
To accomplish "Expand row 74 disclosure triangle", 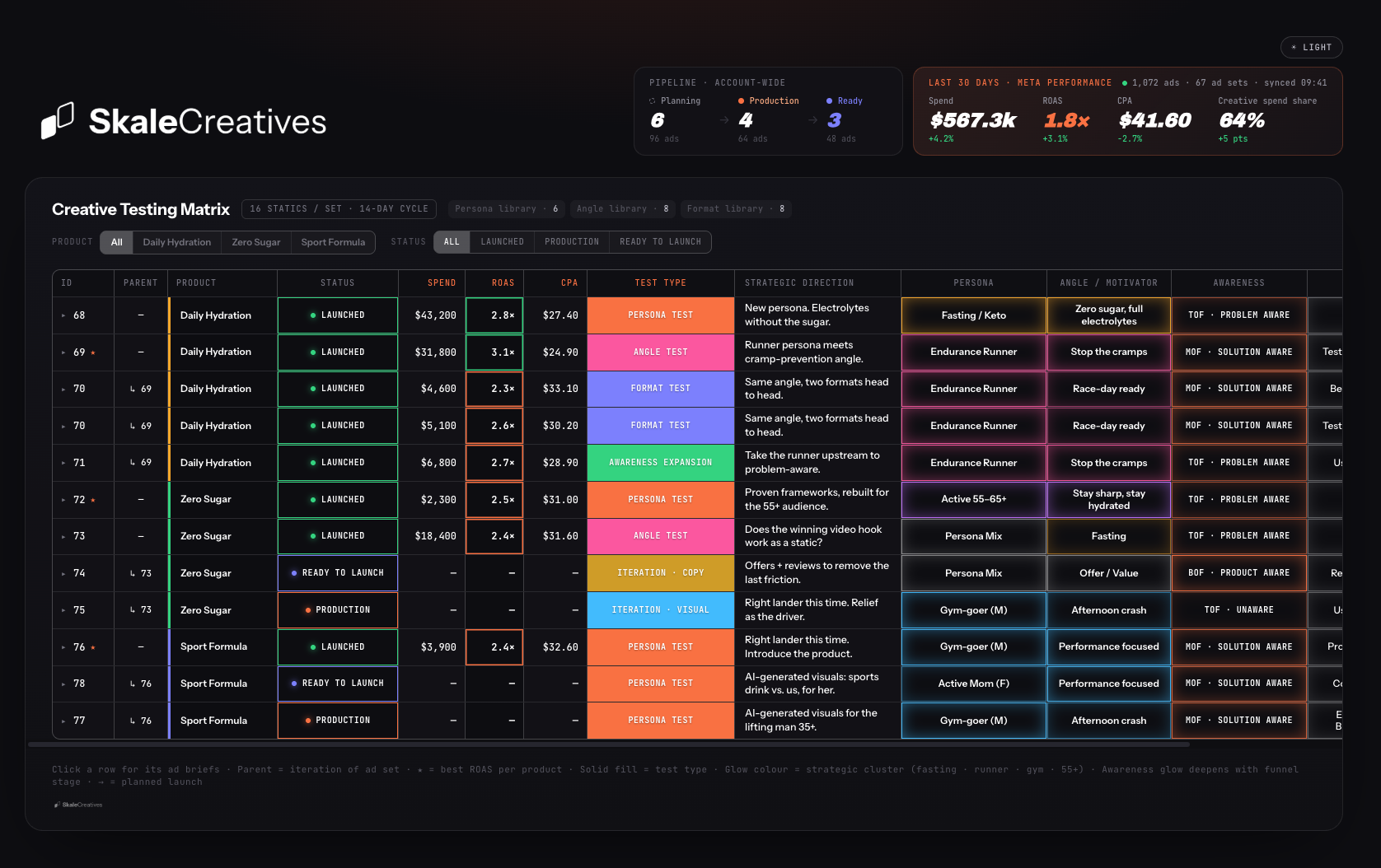I will point(63,573).
